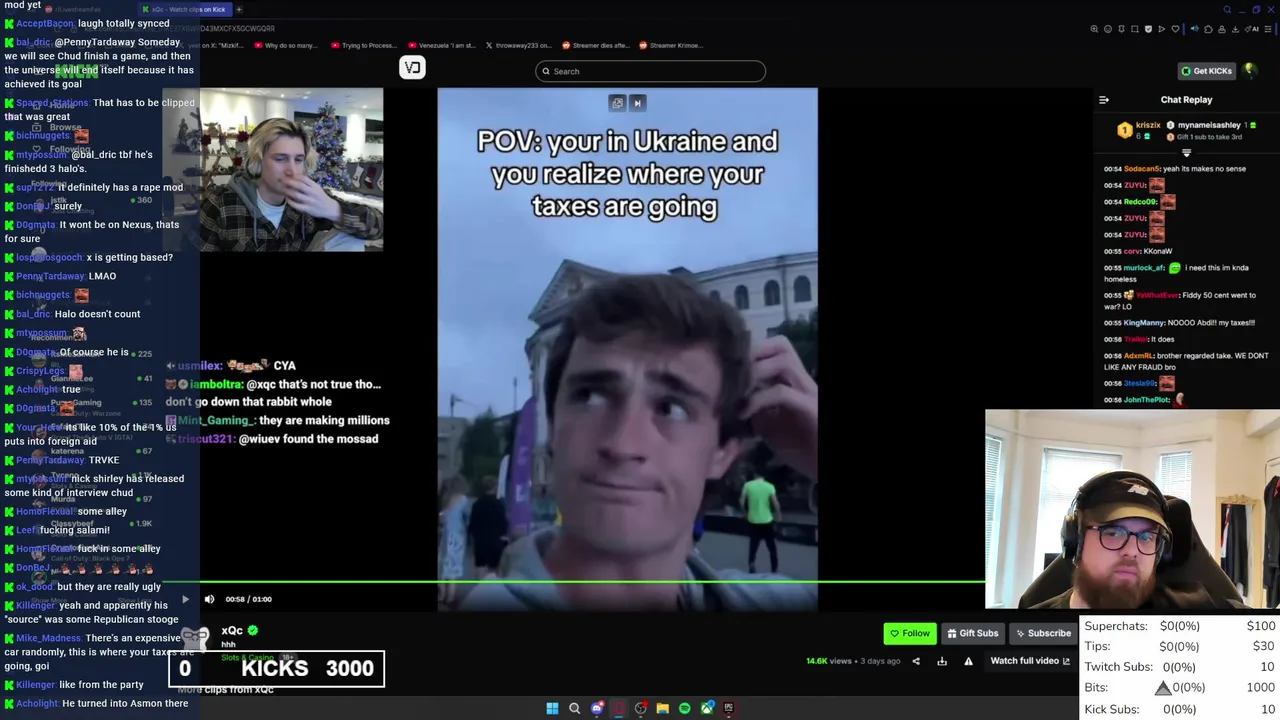1280x720 pixels.
Task: Open the 'Trying to Process...' bookmark
Action: click(x=363, y=45)
